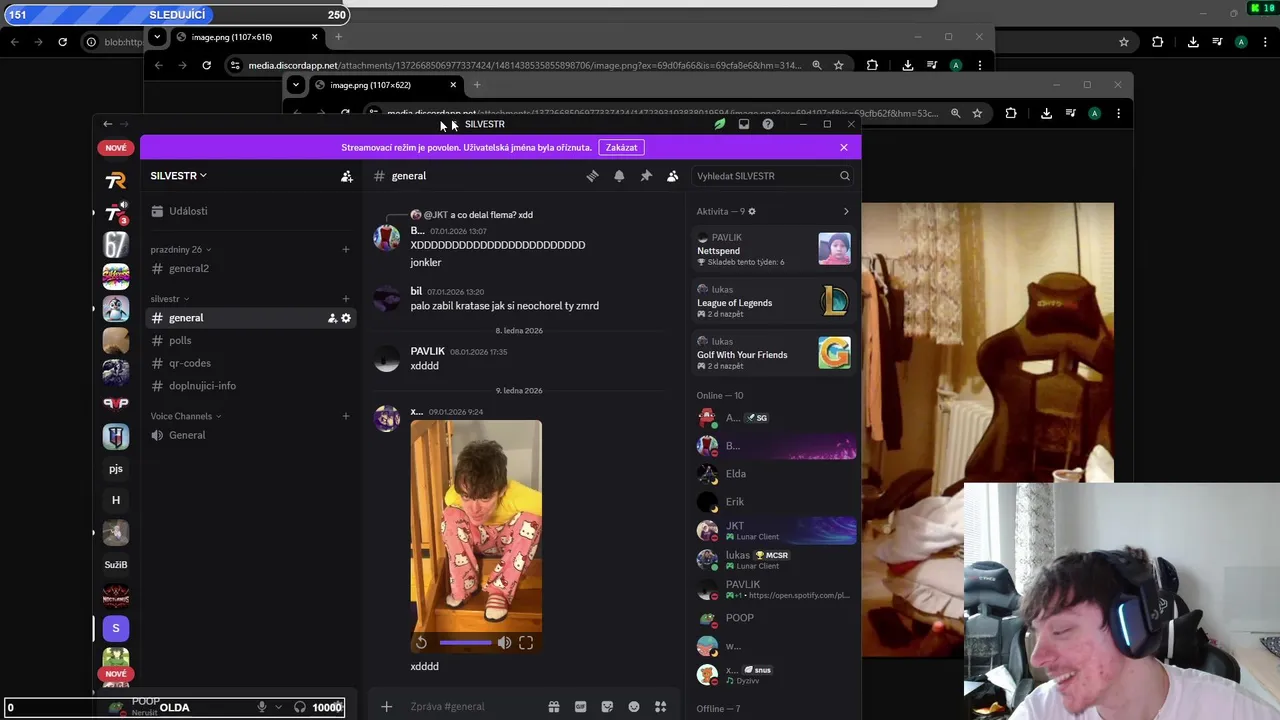Collapse the Voice Channels category
Screen dimensions: 1280x720
[x=186, y=416]
